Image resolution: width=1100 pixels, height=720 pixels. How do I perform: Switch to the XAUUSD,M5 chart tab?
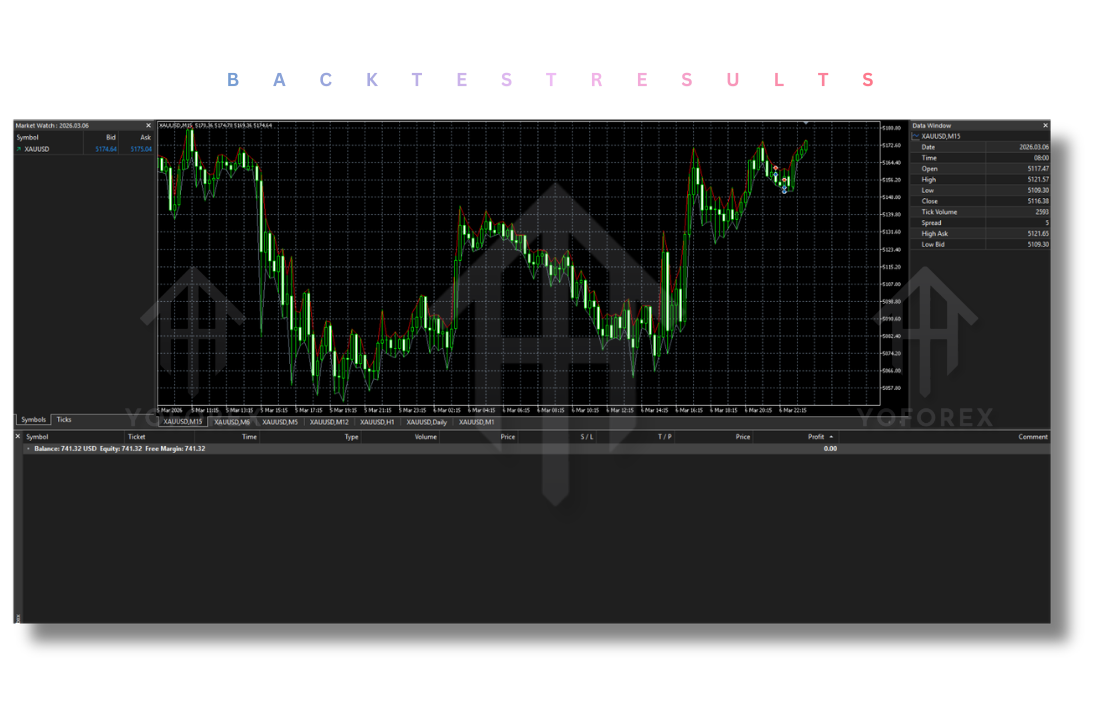[x=280, y=422]
